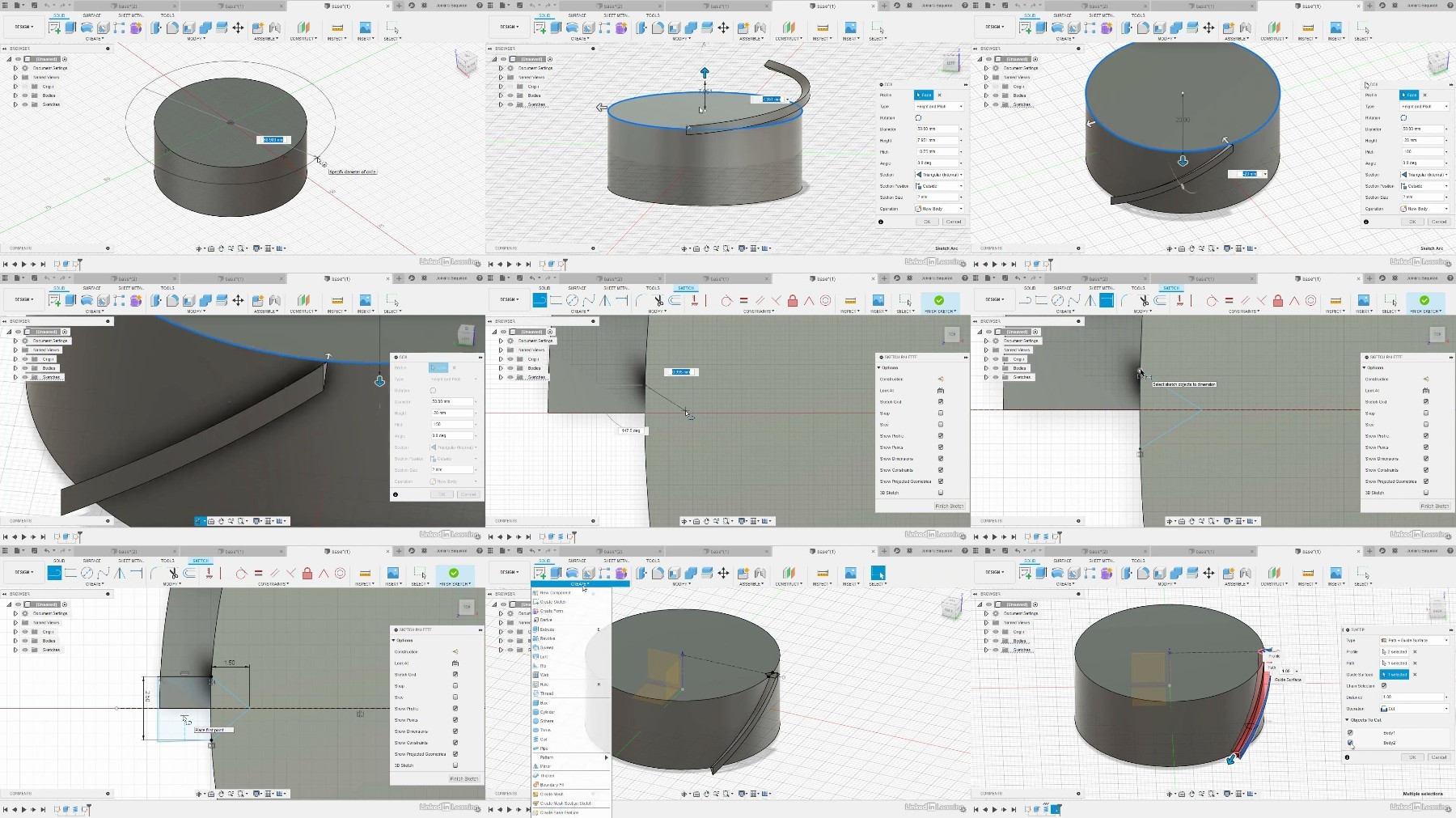Clear the Profile selection in Sweep dialog

pos(1415,651)
